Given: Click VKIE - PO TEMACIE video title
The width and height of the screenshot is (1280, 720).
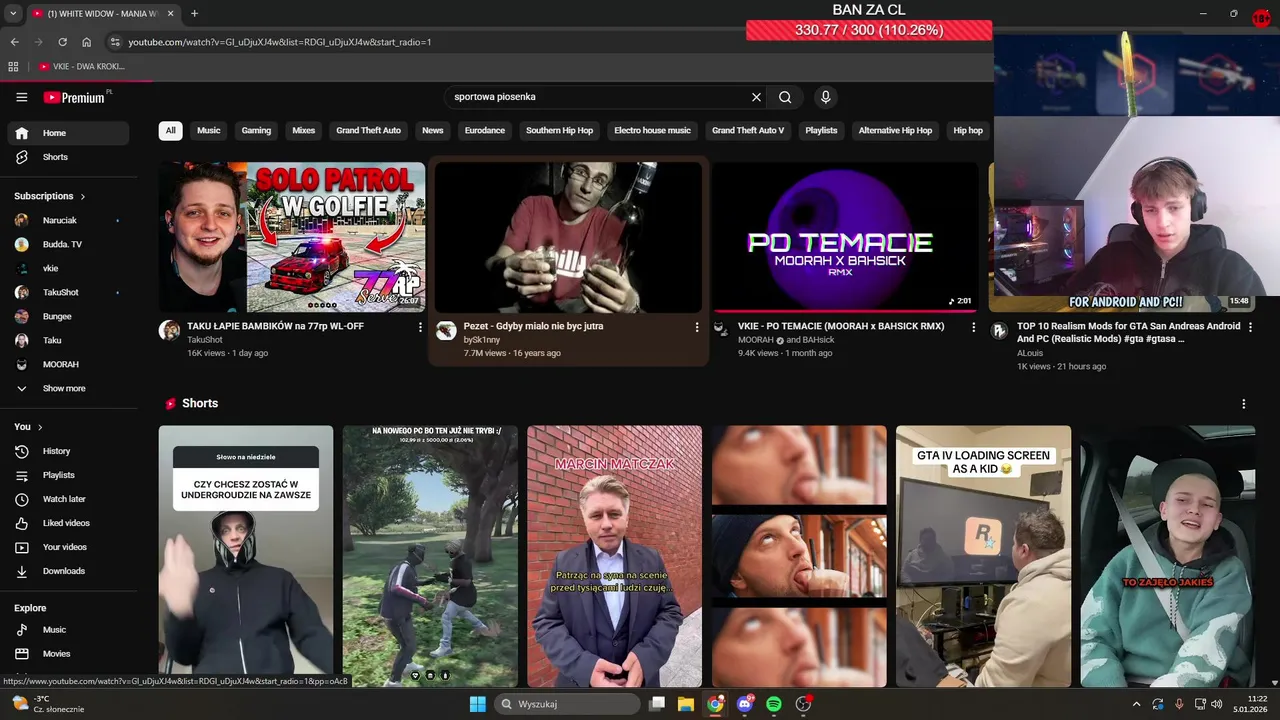Looking at the screenshot, I should click(x=841, y=326).
